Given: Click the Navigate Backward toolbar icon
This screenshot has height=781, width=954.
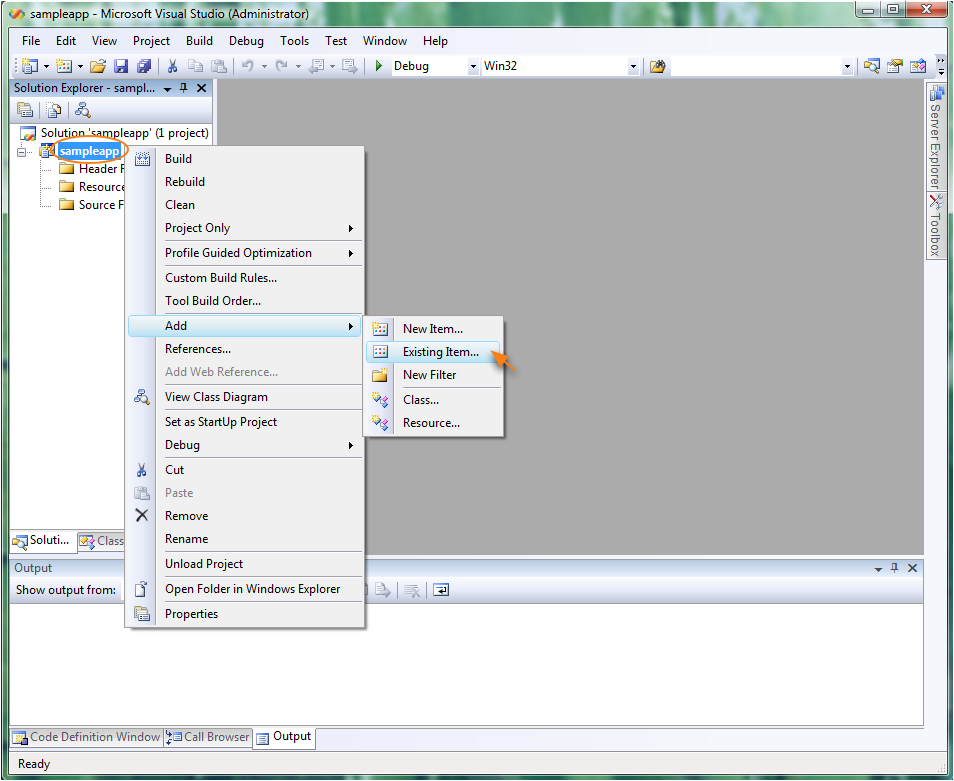Looking at the screenshot, I should [x=316, y=66].
